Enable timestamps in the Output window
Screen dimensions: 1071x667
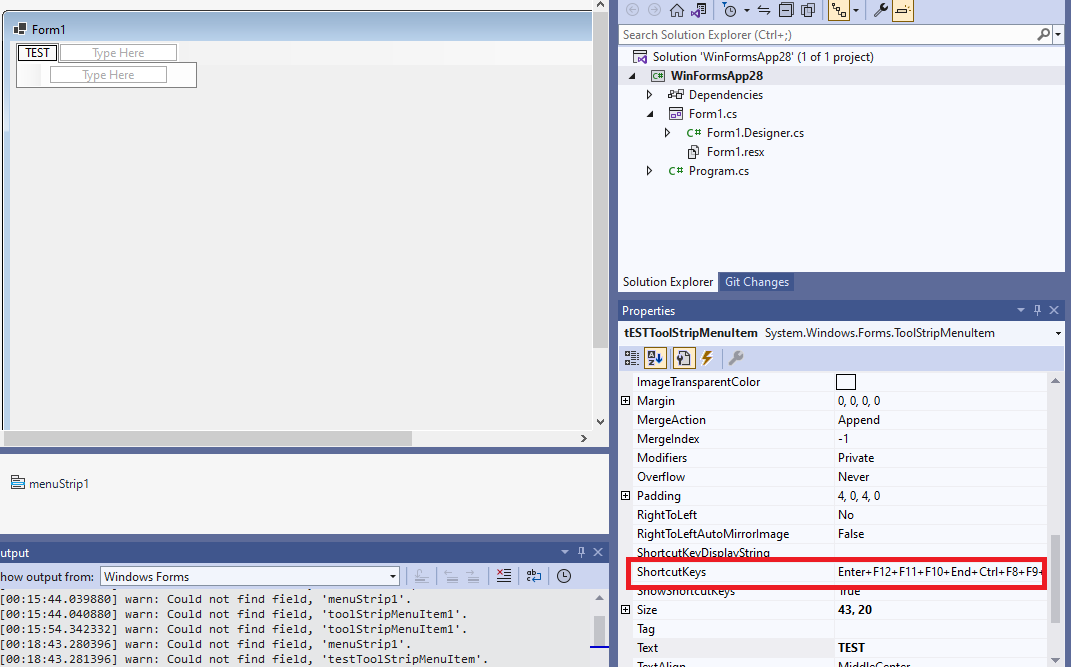[563, 575]
